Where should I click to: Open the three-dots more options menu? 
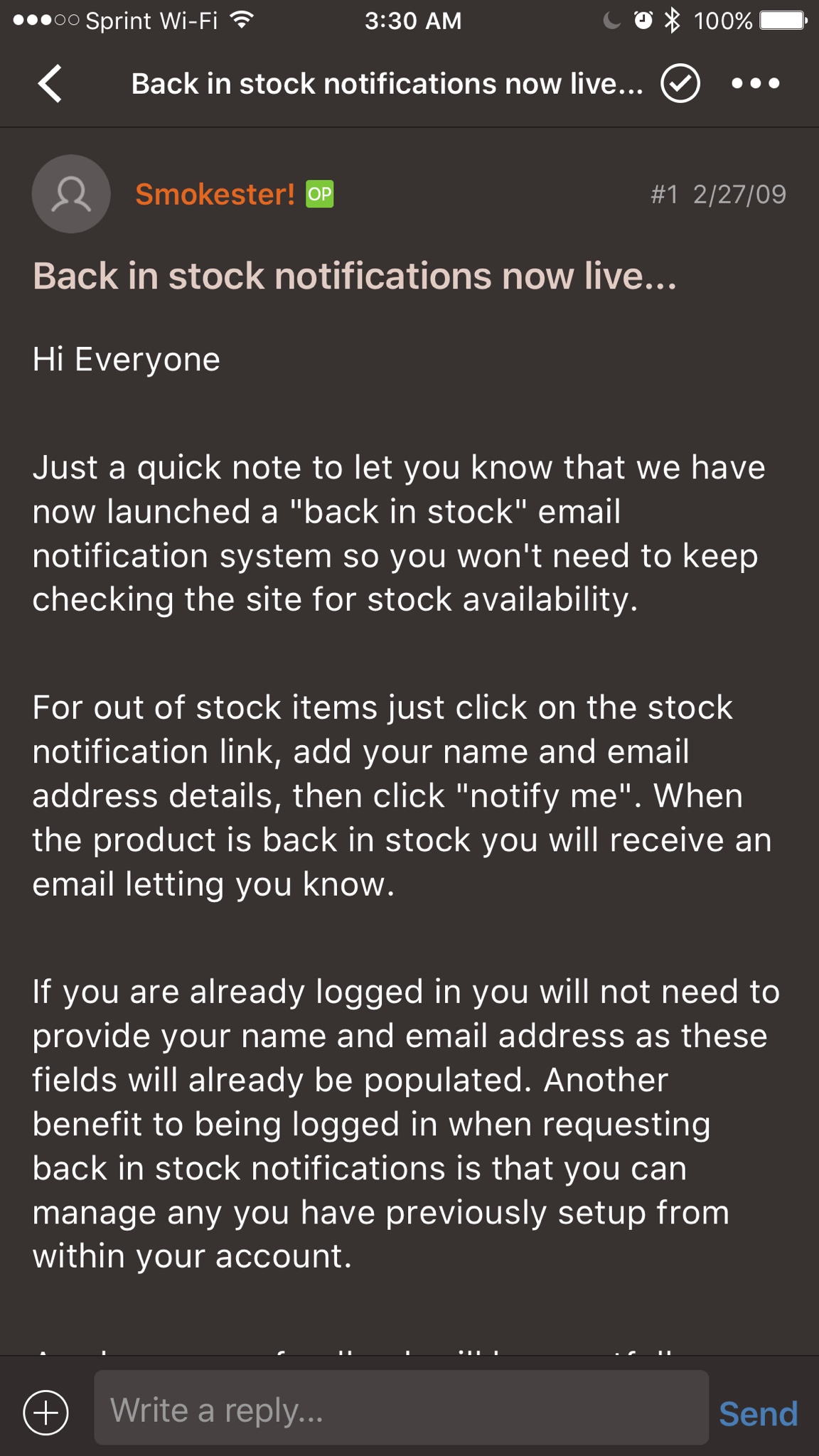point(755,84)
